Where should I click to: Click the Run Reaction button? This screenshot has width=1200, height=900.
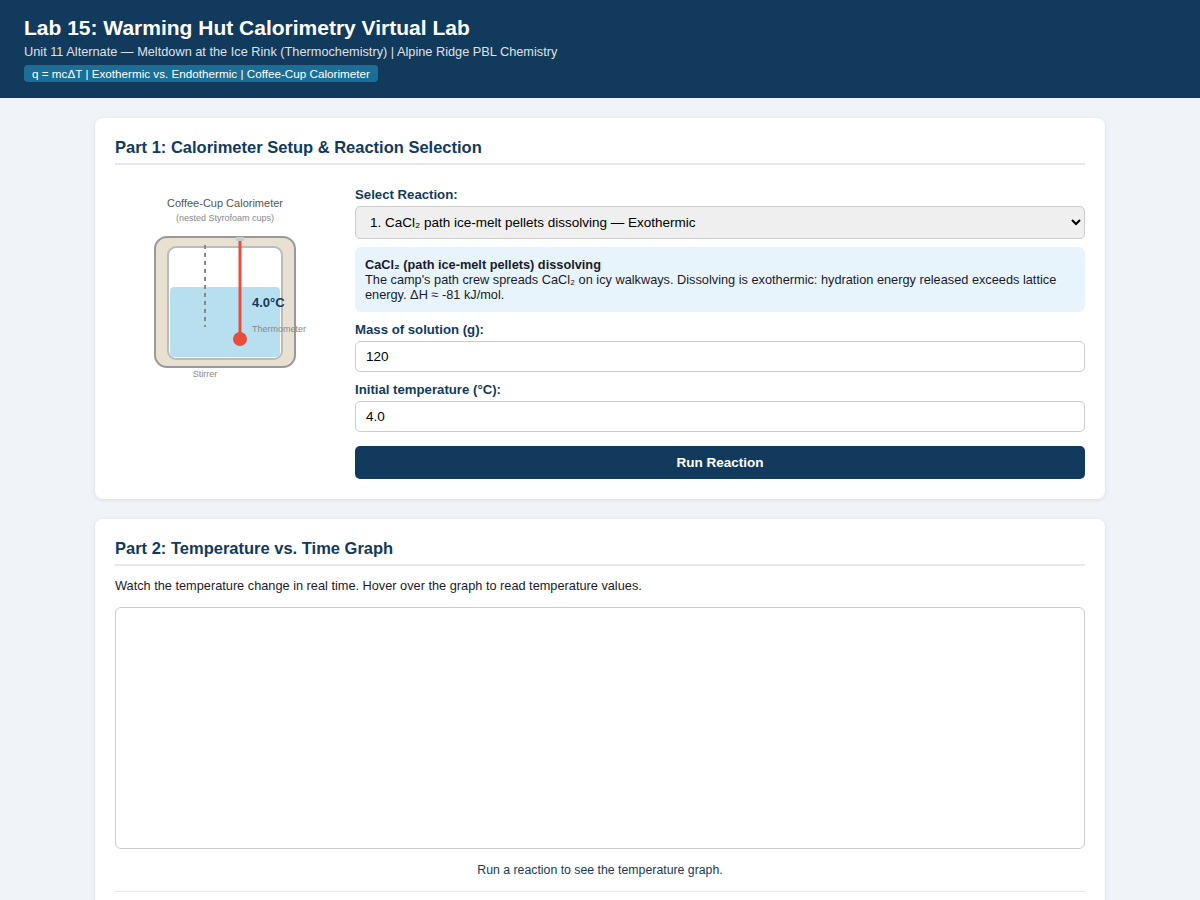click(720, 462)
